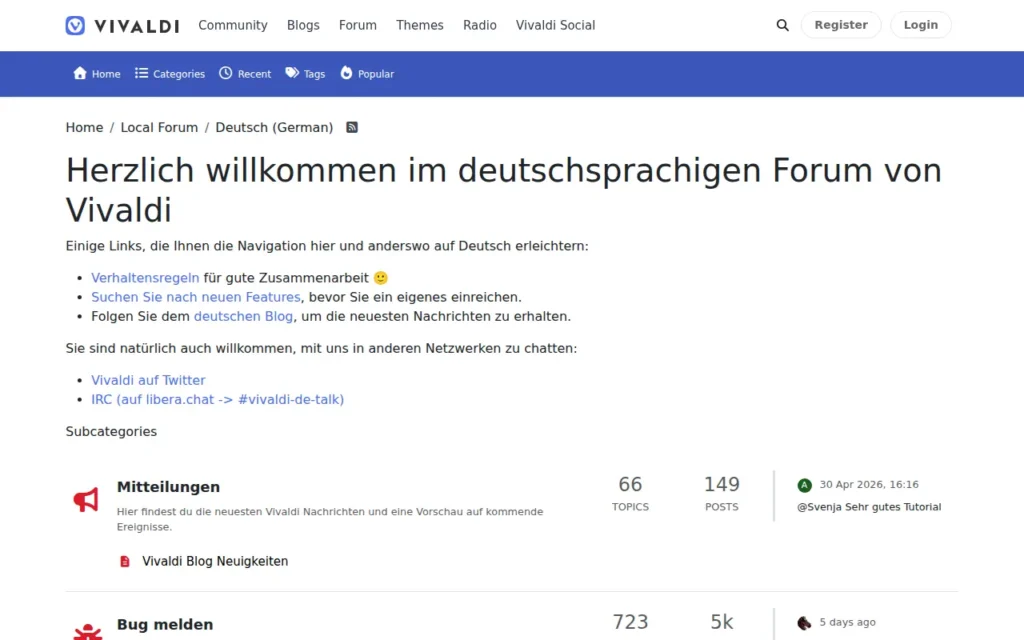Go to Forum in top navigation
Screen dimensions: 1024x640
358,25
